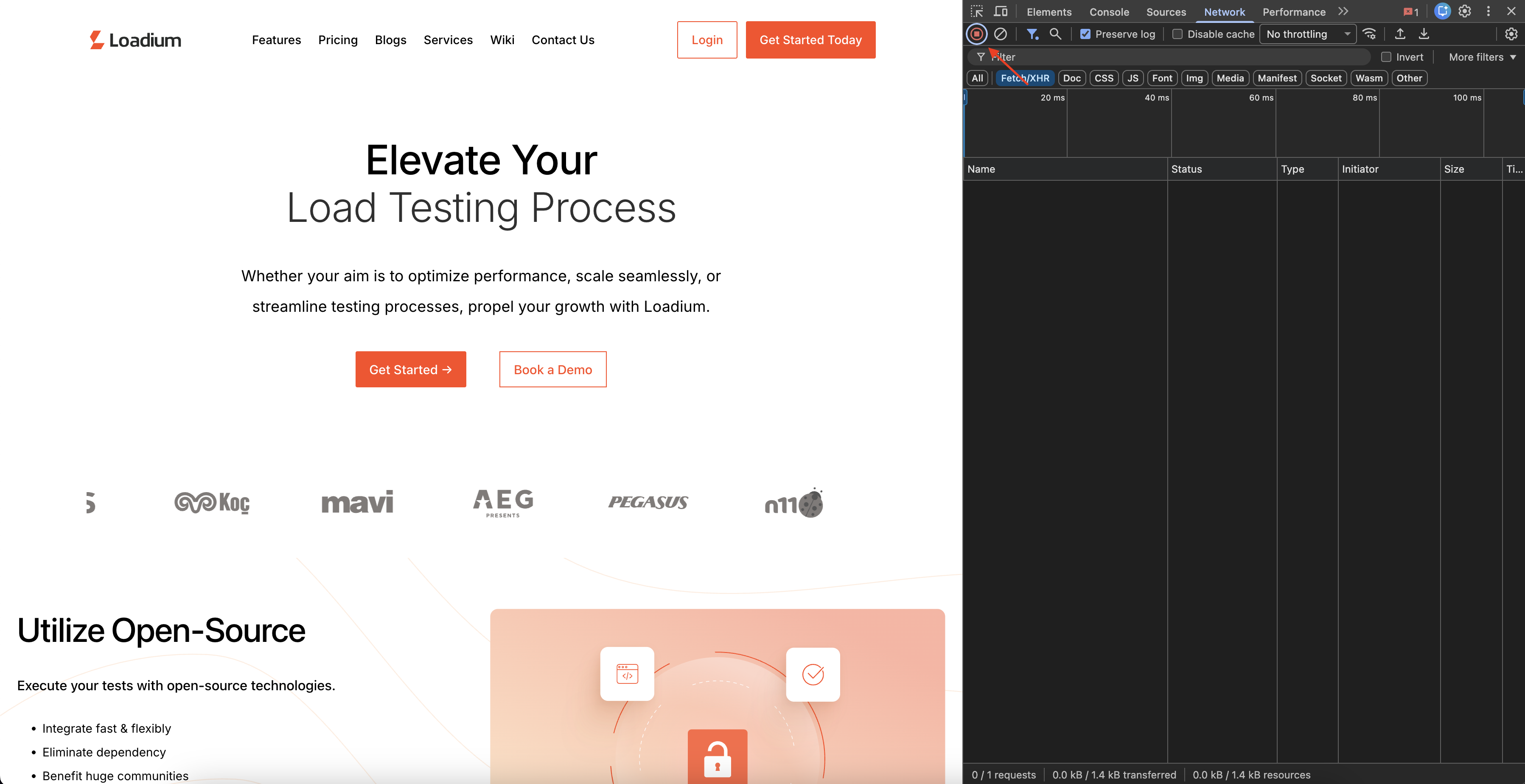Image resolution: width=1525 pixels, height=784 pixels.
Task: Expand the More filters dropdown
Action: [1482, 57]
